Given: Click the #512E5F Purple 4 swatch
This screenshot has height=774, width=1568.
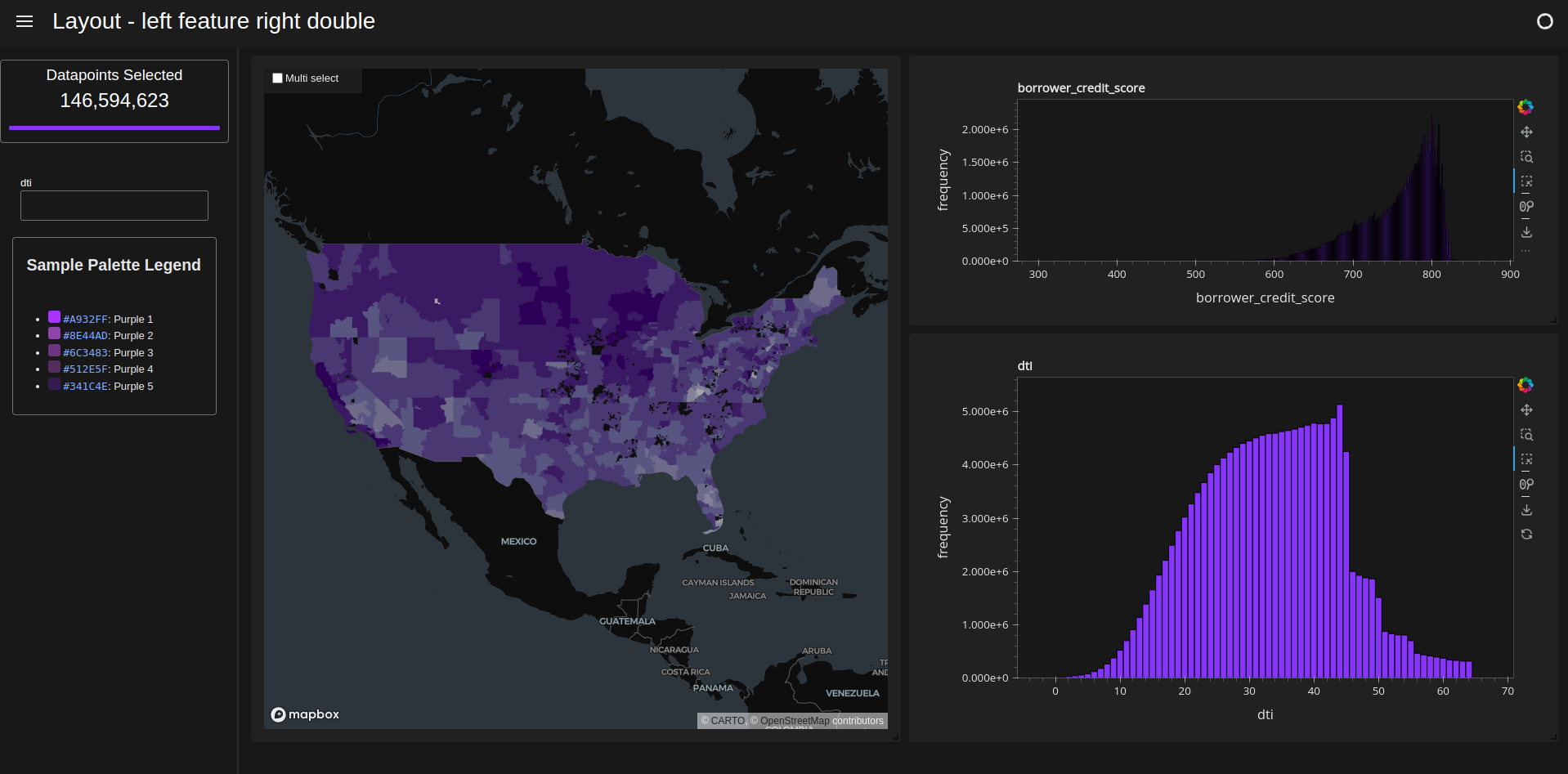Looking at the screenshot, I should click(x=54, y=367).
